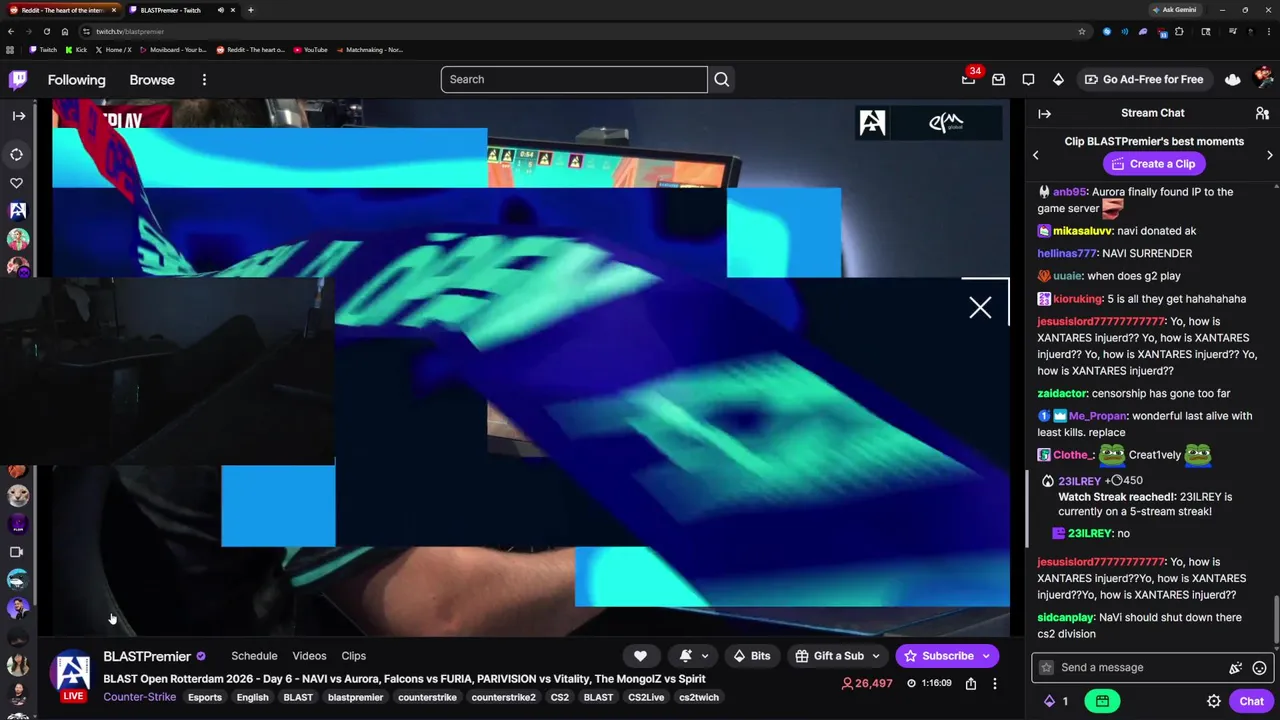This screenshot has width=1280, height=720.
Task: Focus the Twitch search field
Action: pyautogui.click(x=574, y=80)
